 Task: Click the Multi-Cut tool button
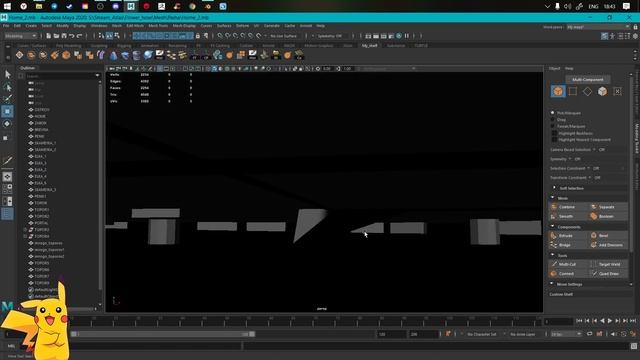(x=568, y=264)
